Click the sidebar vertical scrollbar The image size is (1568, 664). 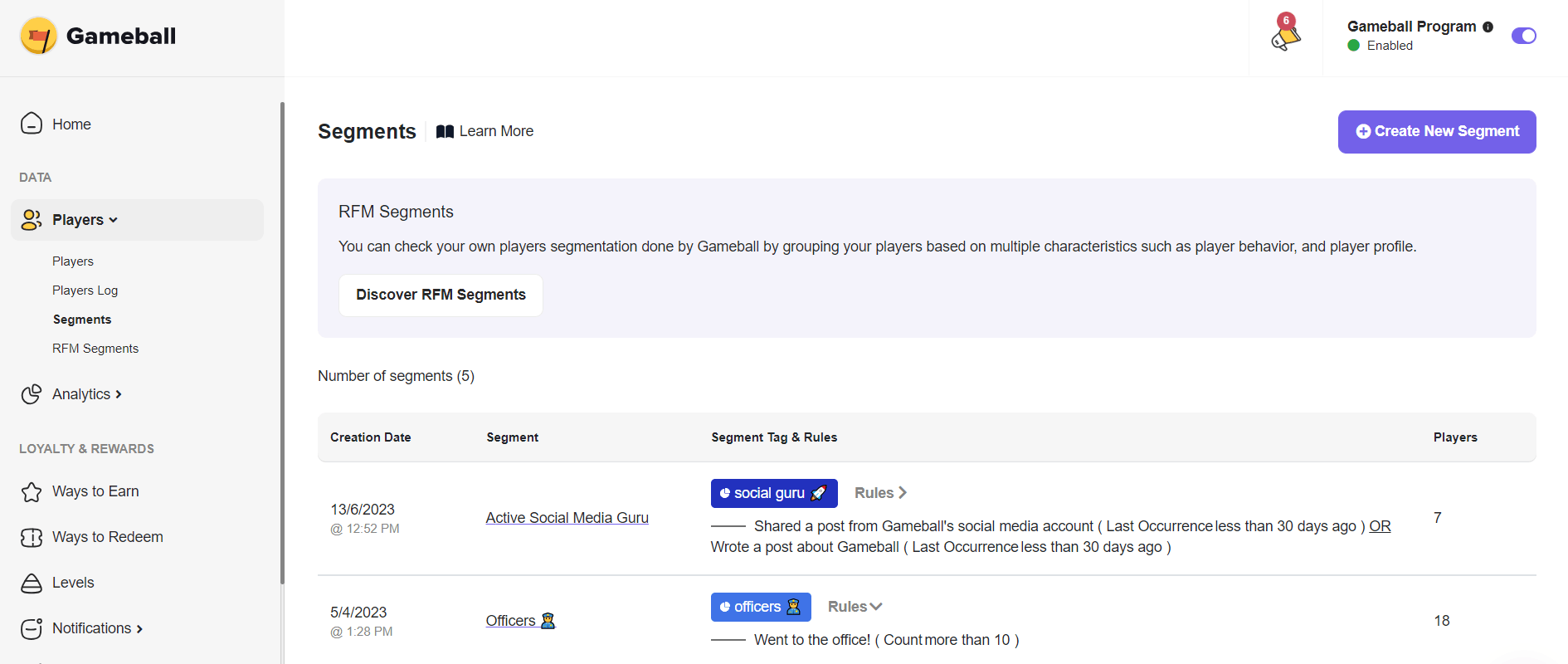click(x=282, y=343)
